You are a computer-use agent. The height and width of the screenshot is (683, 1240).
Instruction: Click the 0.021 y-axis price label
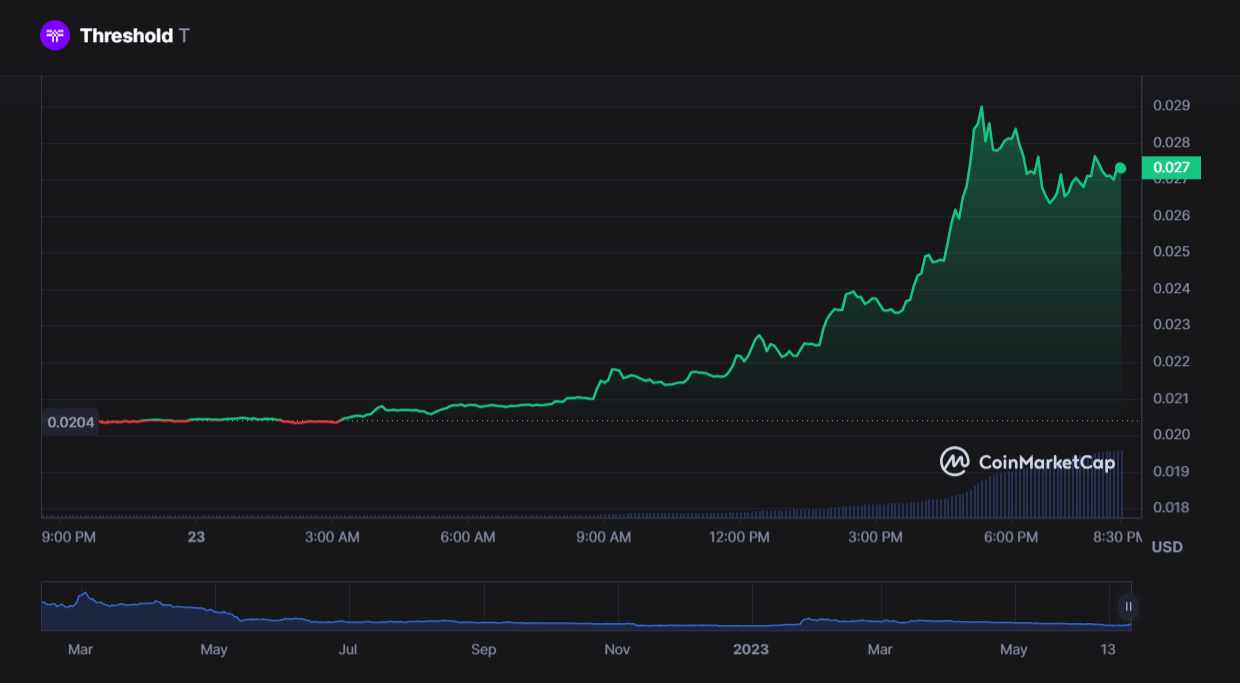coord(1171,398)
